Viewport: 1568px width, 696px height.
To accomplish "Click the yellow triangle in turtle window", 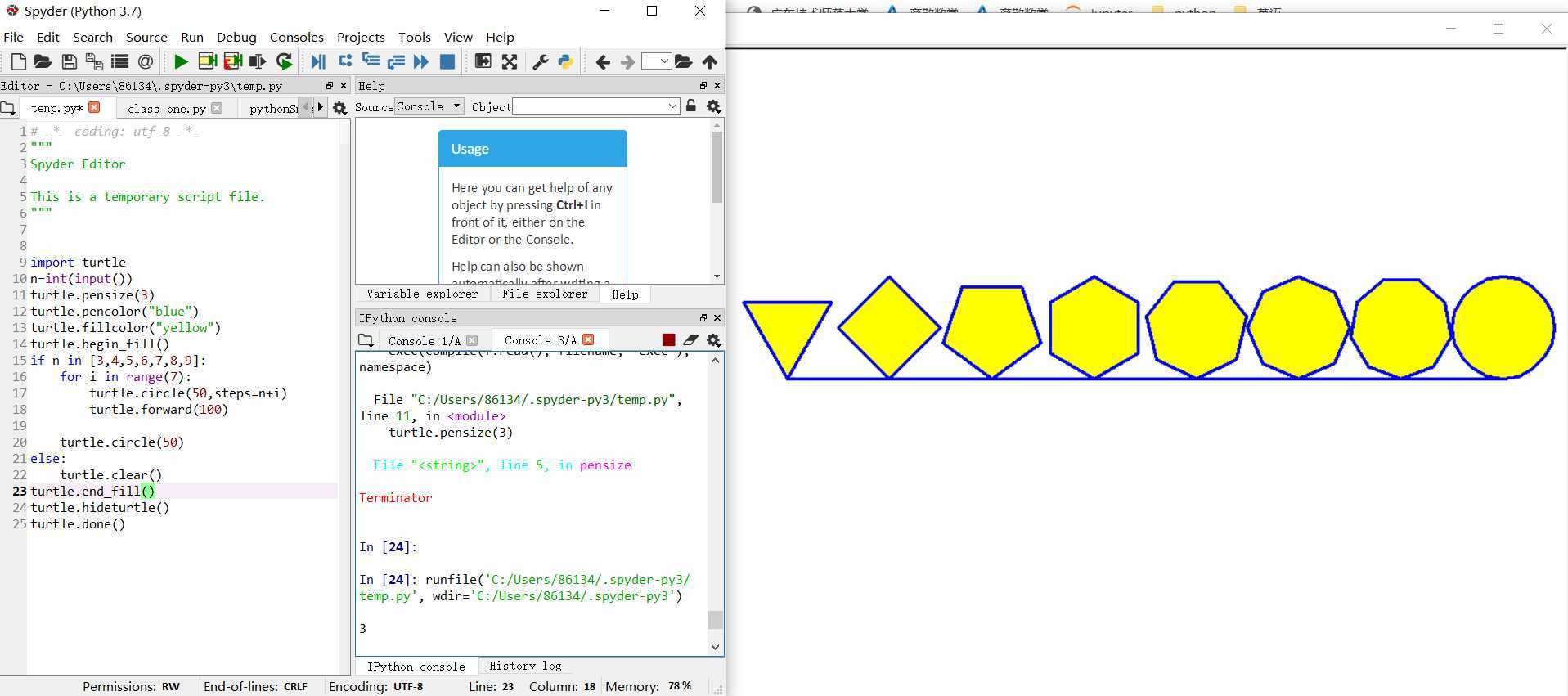I will (x=787, y=331).
